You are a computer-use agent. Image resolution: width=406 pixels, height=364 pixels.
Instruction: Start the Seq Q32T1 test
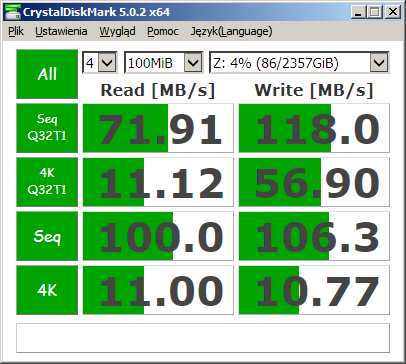[x=47, y=128]
